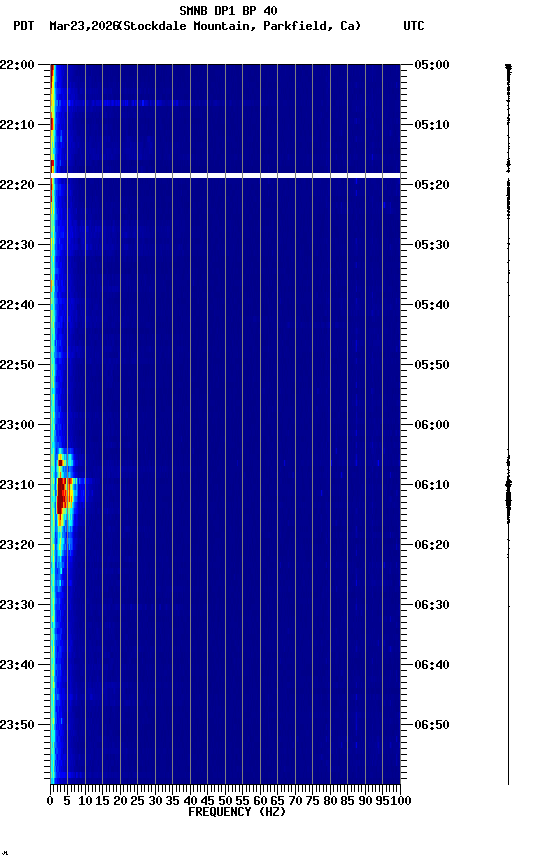Click the title SMNB DP1 BP 40

(x=228, y=10)
